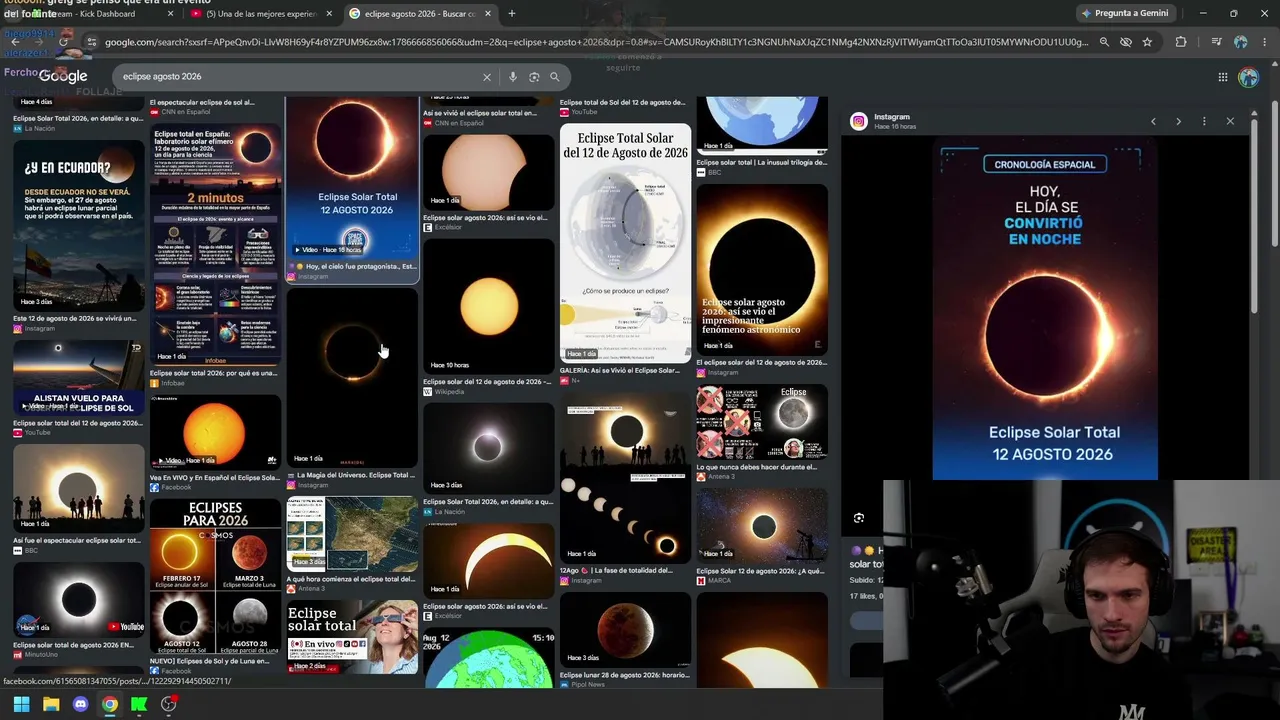Open 'Lo que nunca debes hacer durante el' link
This screenshot has height=720, width=1280.
click(757, 467)
